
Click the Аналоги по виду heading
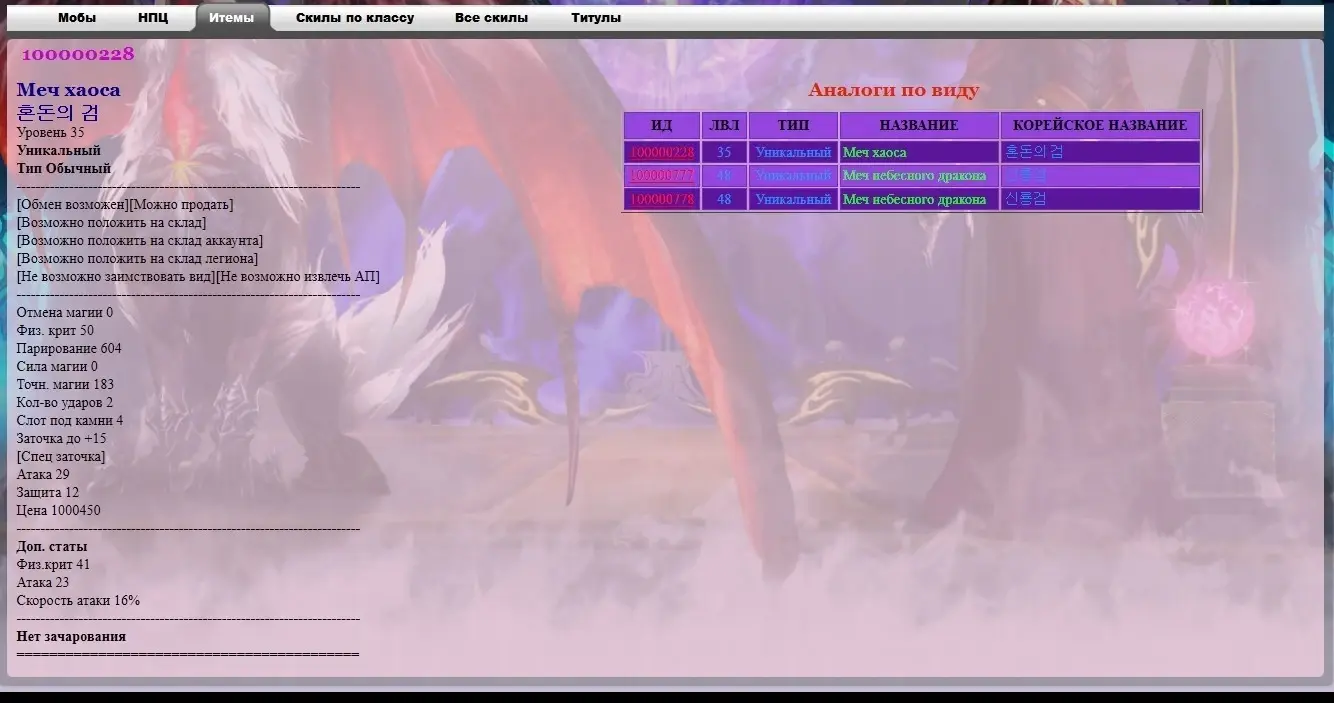pyautogui.click(x=893, y=90)
